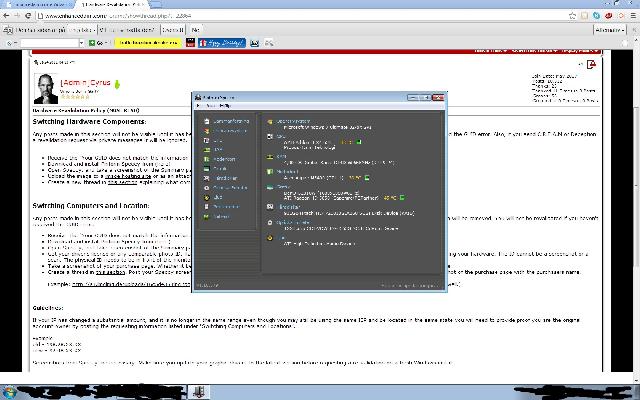The width and height of the screenshot is (640, 400).
Task: Open the Windows Start menu
Action: click(8, 393)
